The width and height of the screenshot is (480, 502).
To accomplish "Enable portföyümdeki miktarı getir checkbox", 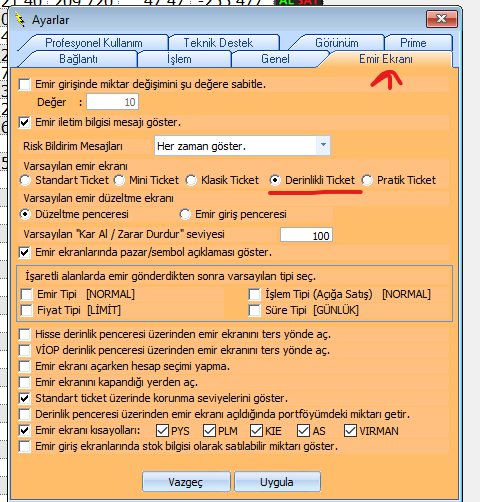I will pyautogui.click(x=25, y=414).
